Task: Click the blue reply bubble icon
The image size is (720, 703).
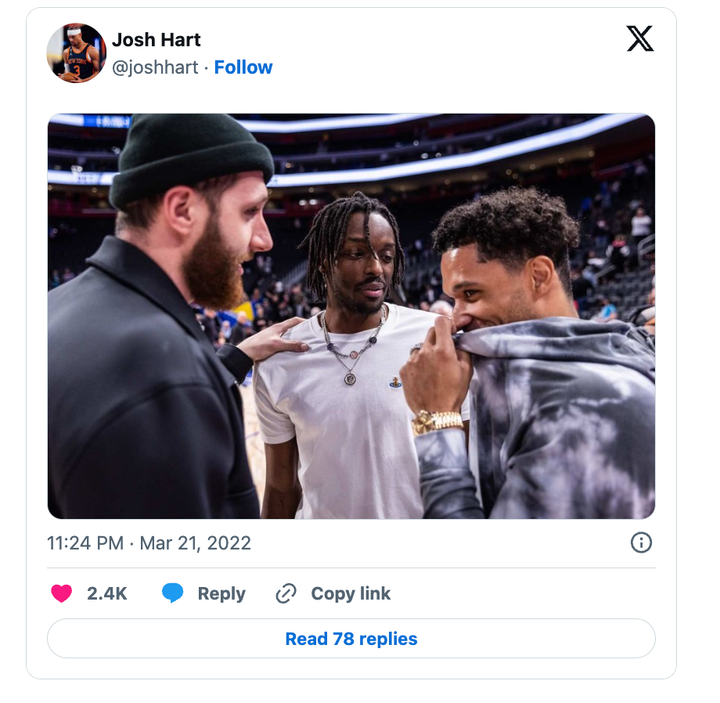Action: tap(173, 593)
